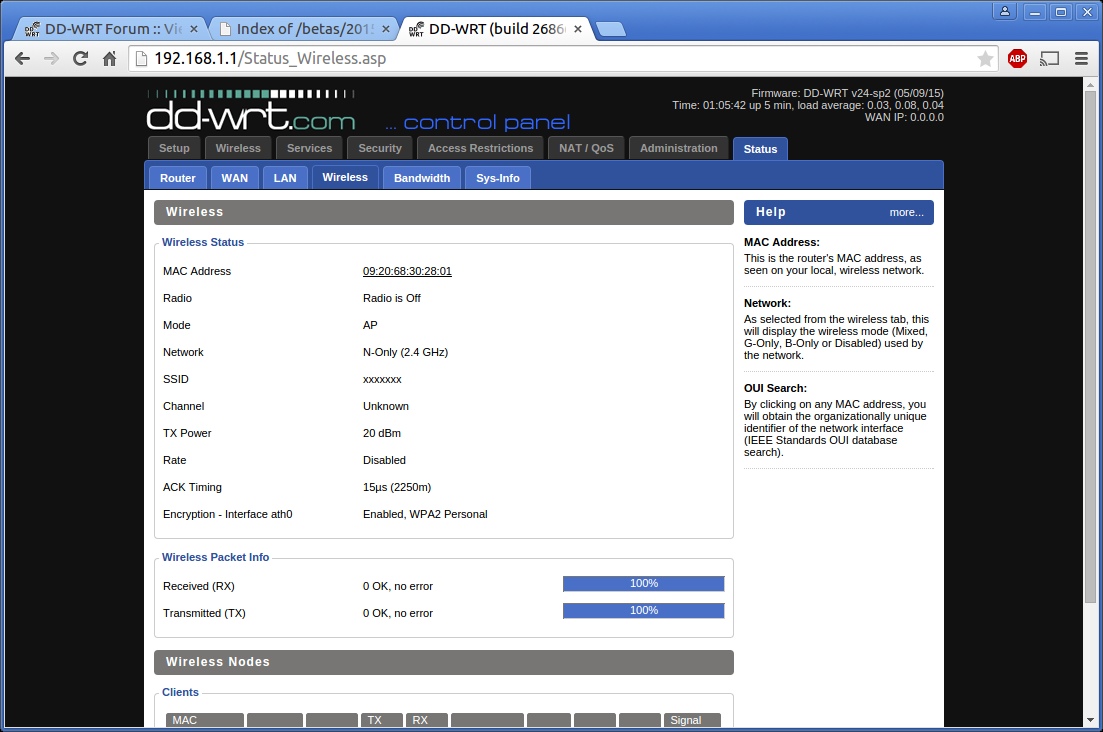This screenshot has width=1103, height=732.
Task: Click the 'Radio is Off' status value
Action: [x=392, y=298]
